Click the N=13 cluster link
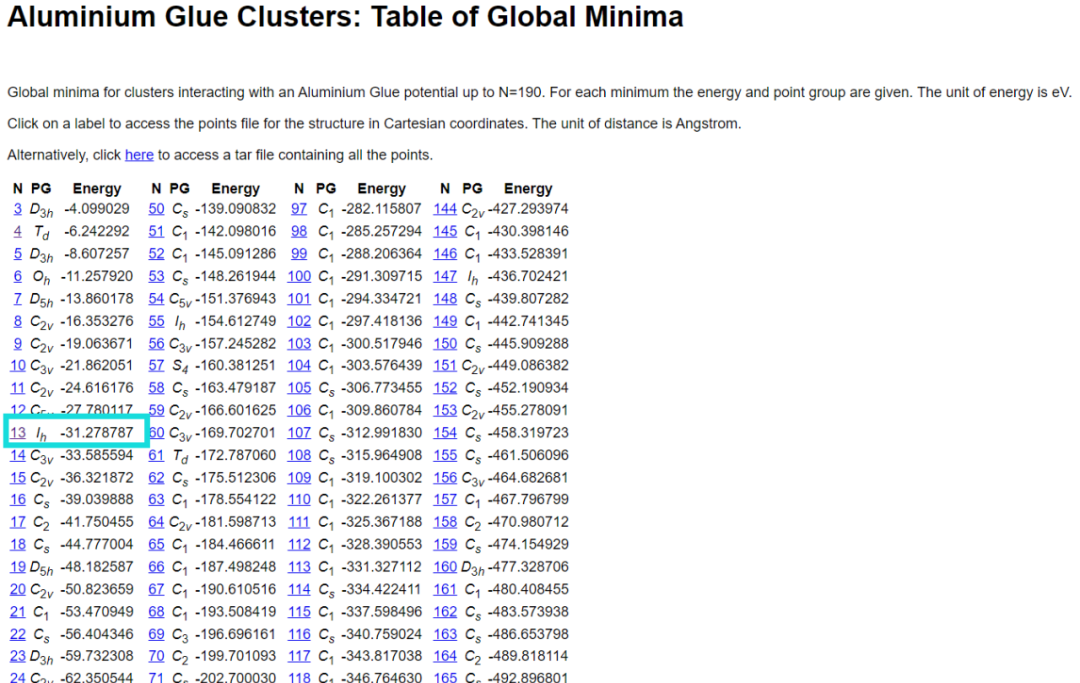 17,433
